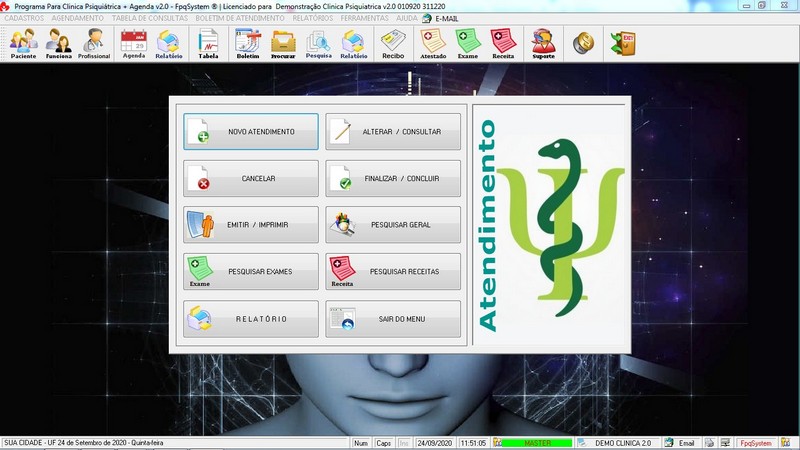Open the RELATÓRIOS menu
The image size is (800, 450).
pos(313,18)
